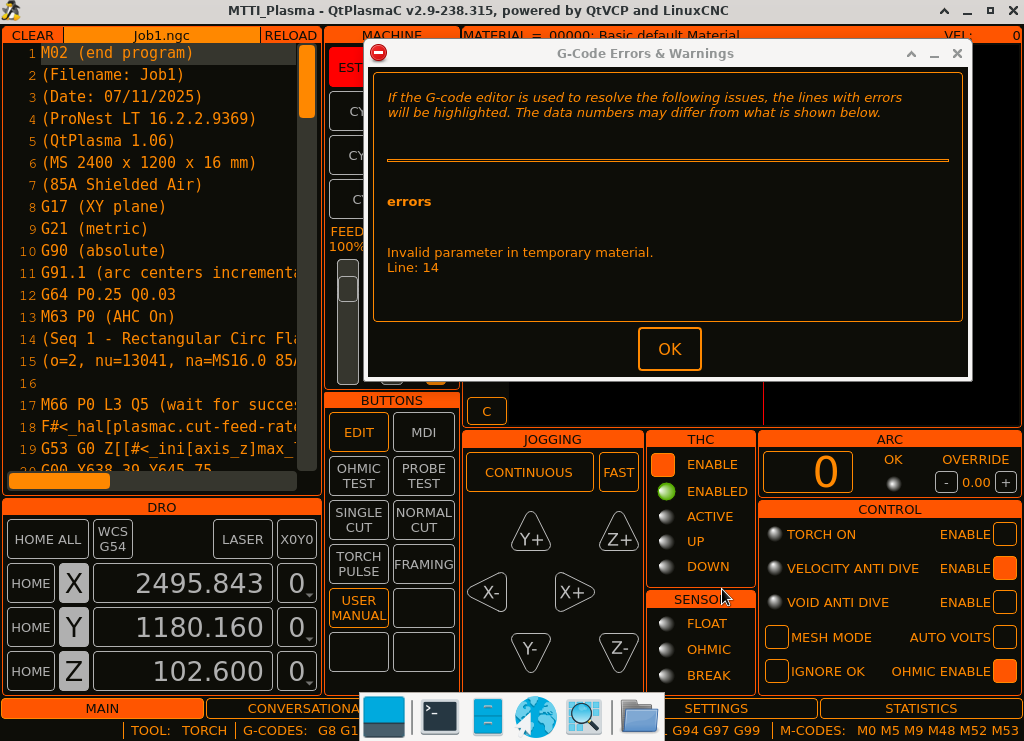Image resolution: width=1024 pixels, height=741 pixels.
Task: Toggle Ohmic Enable
Action: point(1005,671)
